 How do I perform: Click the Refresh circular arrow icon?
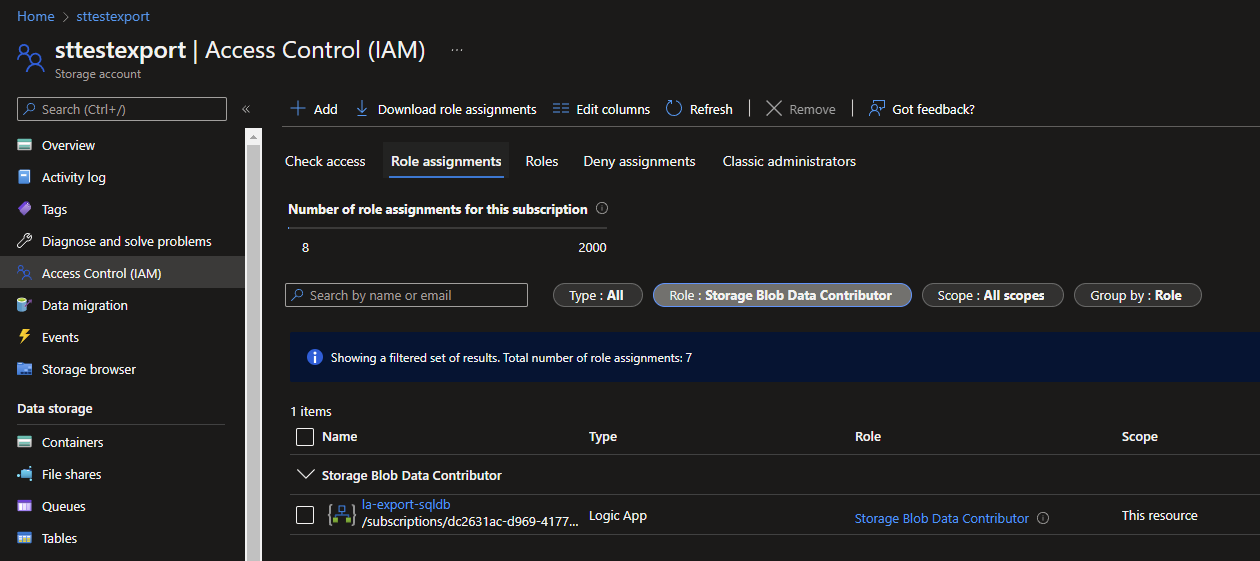pos(674,108)
